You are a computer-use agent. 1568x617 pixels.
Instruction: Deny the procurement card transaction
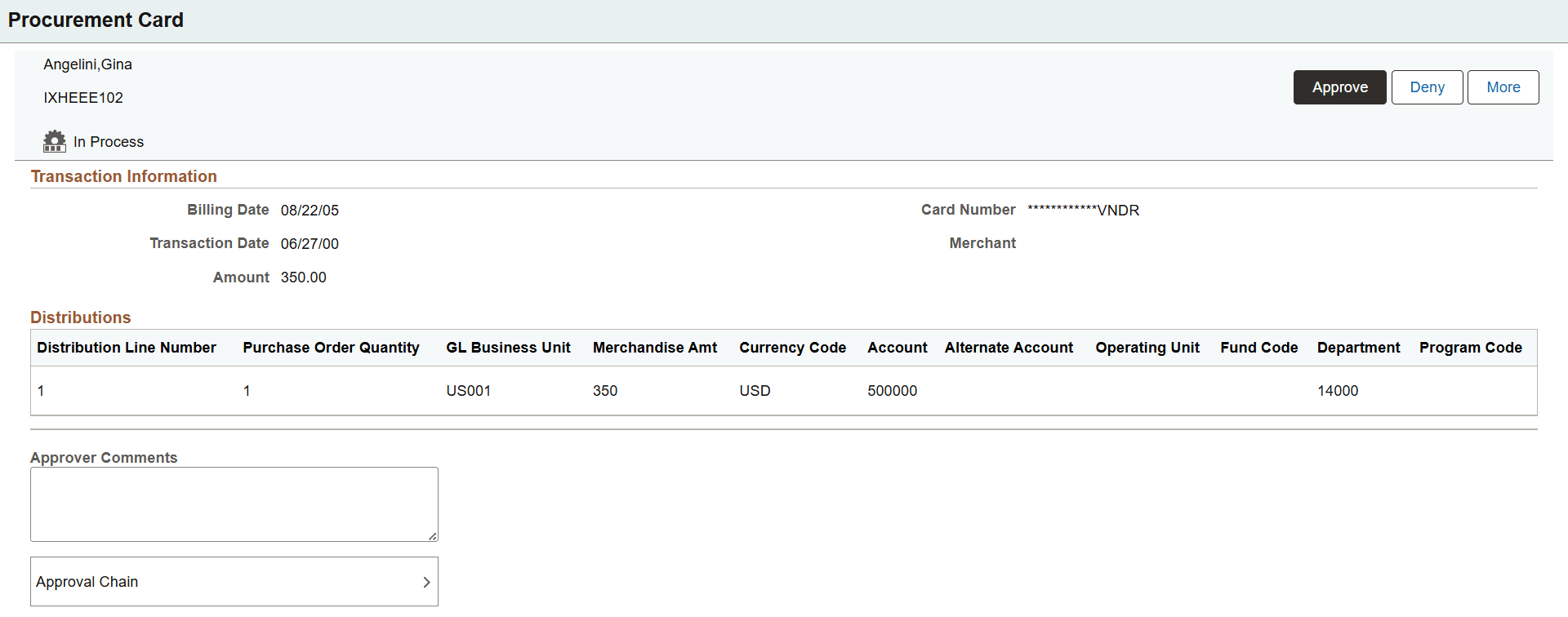coord(1427,87)
